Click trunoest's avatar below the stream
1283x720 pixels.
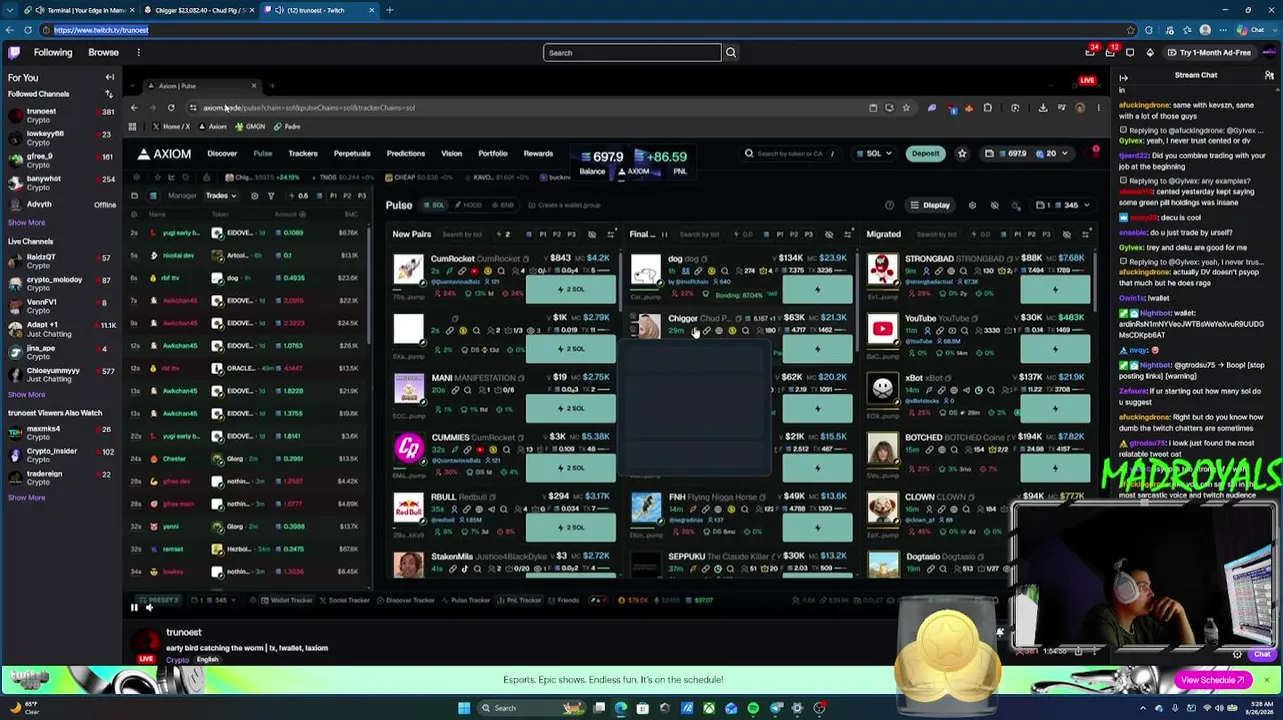pos(146,644)
